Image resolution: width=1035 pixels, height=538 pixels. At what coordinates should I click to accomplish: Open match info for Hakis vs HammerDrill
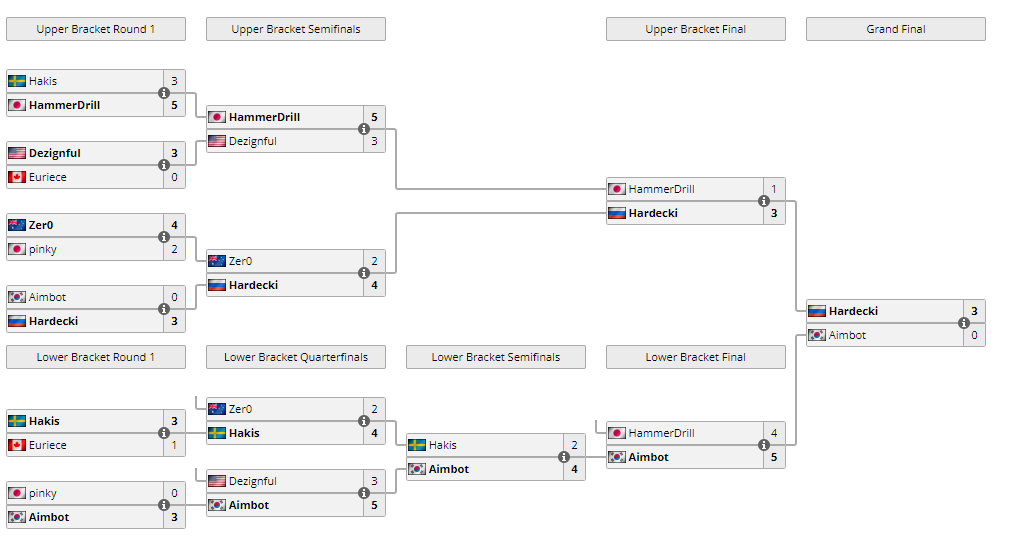coord(164,93)
